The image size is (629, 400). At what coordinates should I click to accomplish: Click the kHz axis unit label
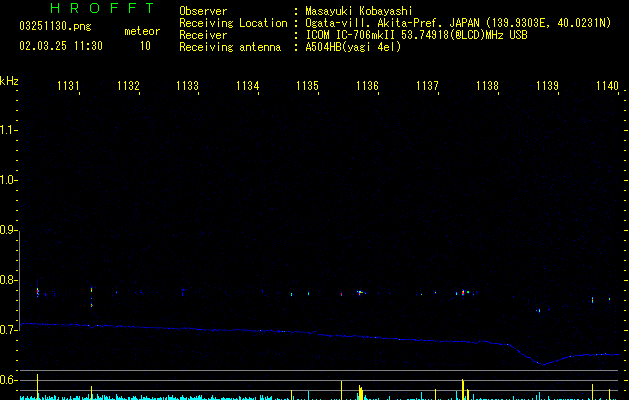point(9,81)
